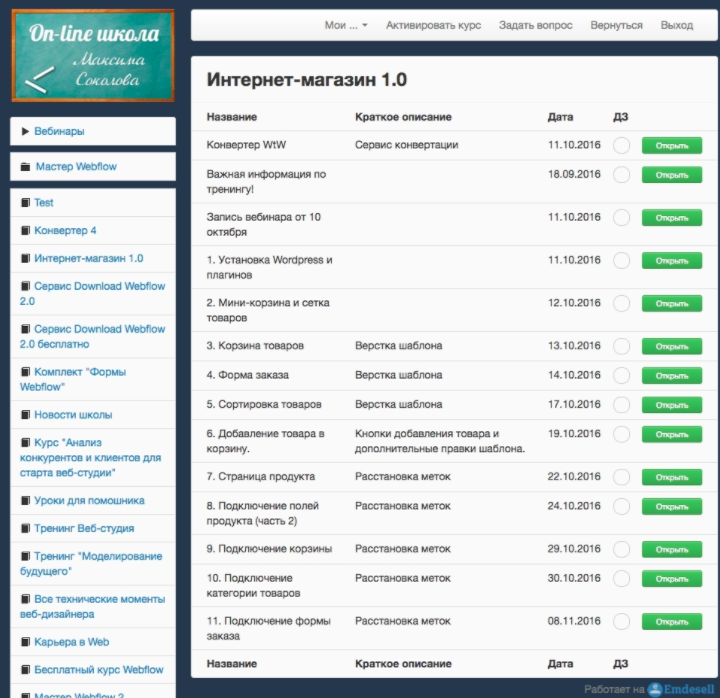Open the Test course link
The width and height of the screenshot is (720, 698).
44,203
